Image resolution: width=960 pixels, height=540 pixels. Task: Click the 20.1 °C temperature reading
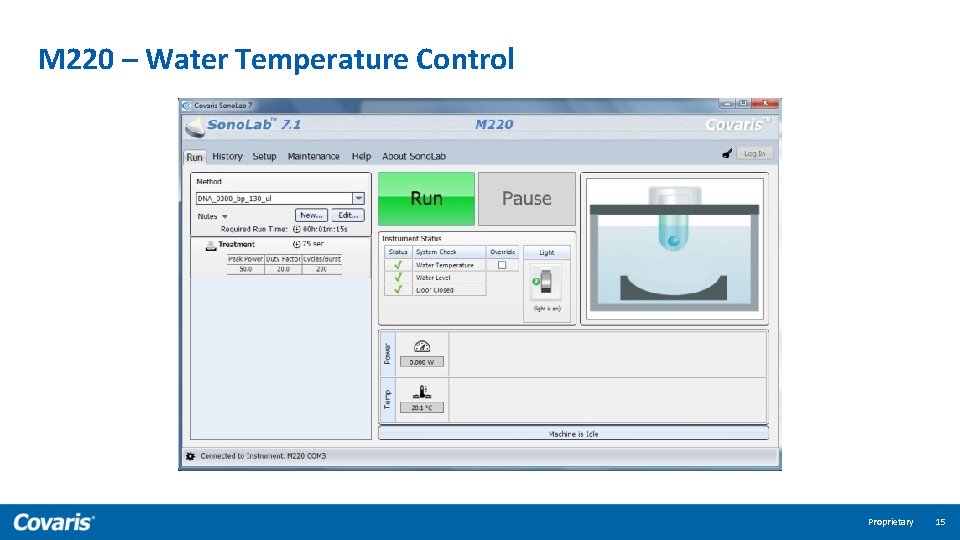click(422, 408)
